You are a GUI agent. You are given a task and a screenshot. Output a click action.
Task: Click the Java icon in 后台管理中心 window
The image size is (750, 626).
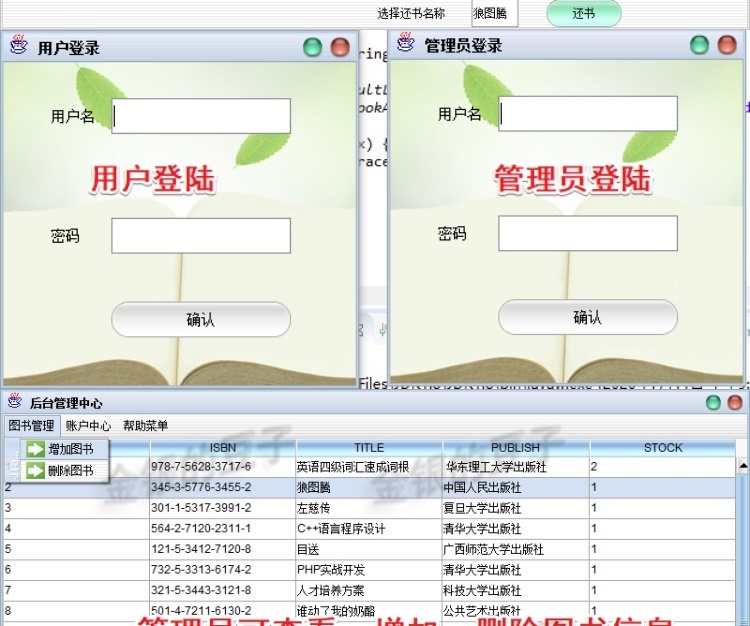pos(14,401)
